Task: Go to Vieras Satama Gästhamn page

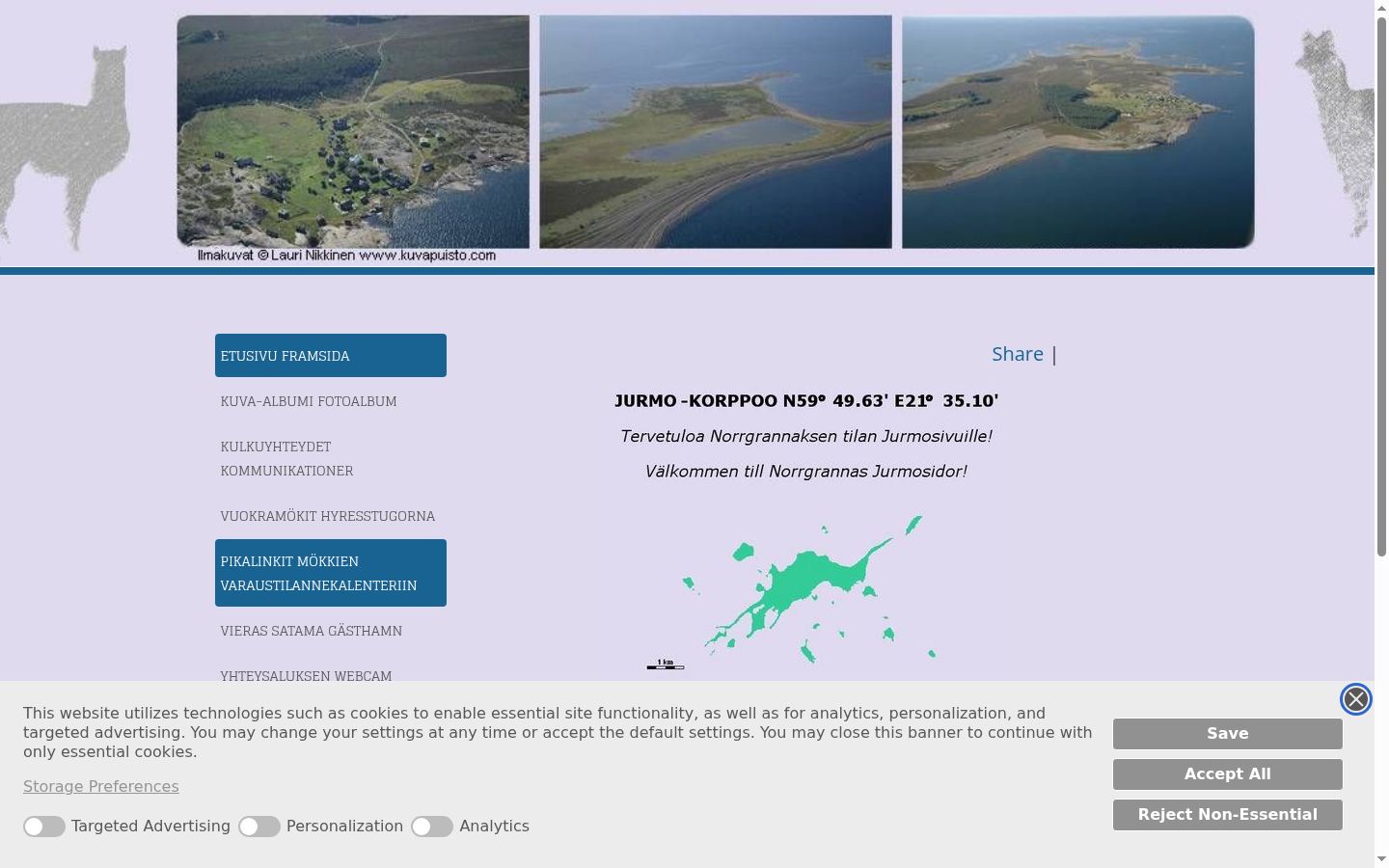Action: point(331,631)
